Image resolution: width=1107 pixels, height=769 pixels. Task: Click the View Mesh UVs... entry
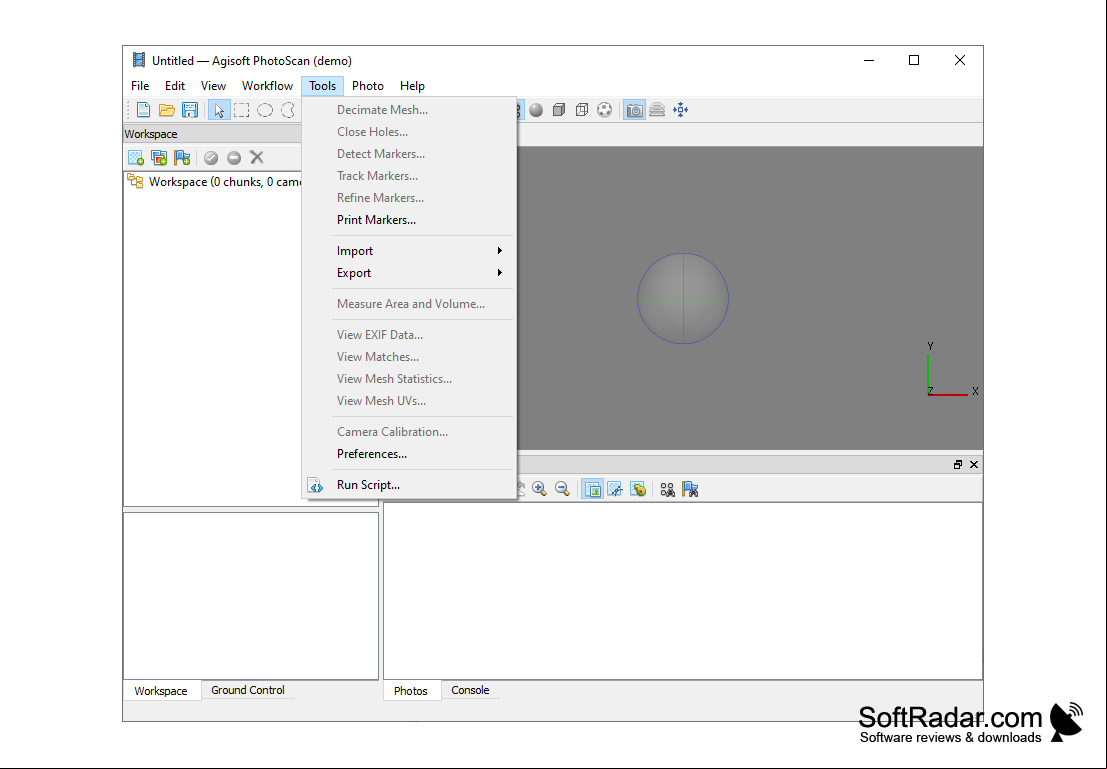409,400
